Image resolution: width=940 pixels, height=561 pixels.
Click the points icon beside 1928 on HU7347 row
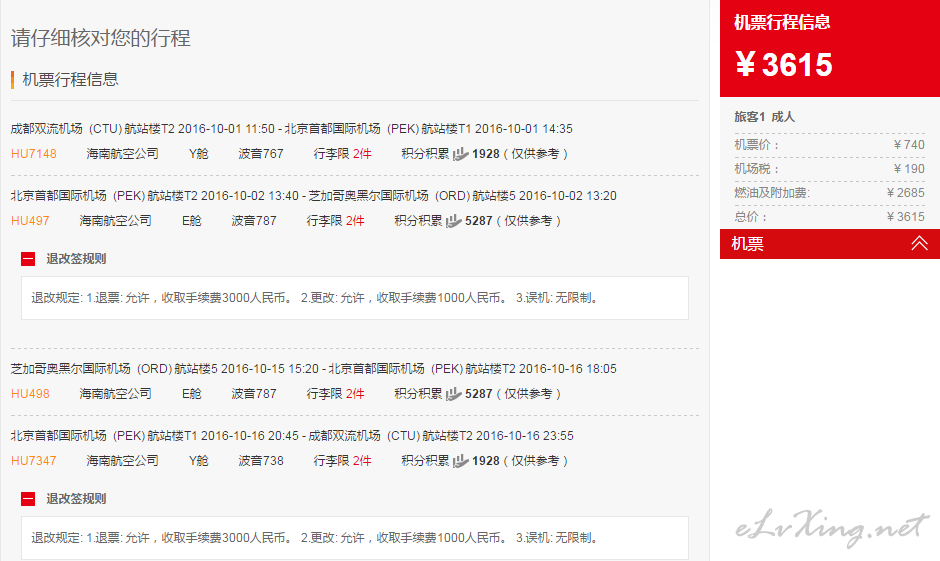pos(460,461)
